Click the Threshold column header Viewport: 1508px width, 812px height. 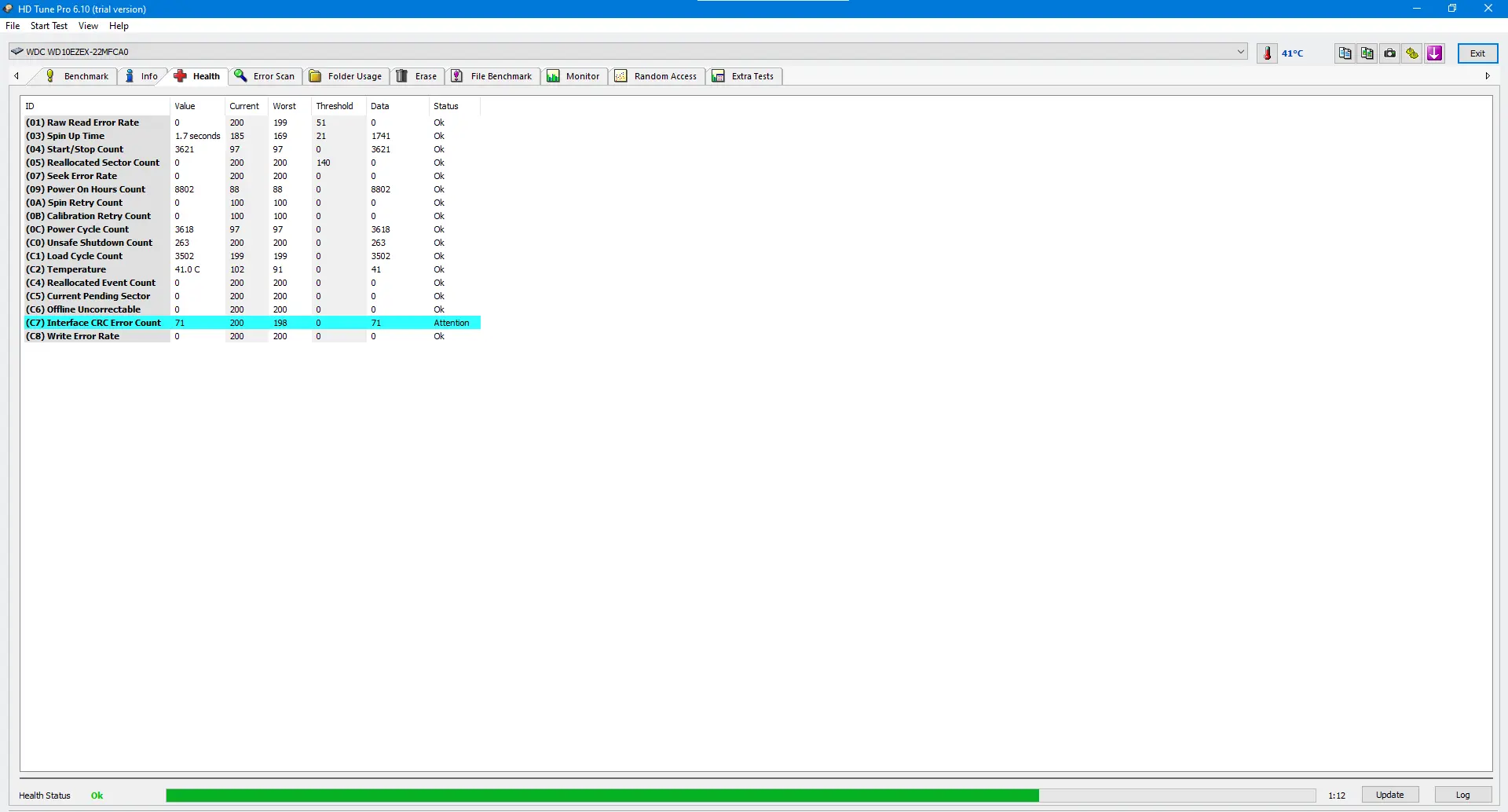point(339,106)
